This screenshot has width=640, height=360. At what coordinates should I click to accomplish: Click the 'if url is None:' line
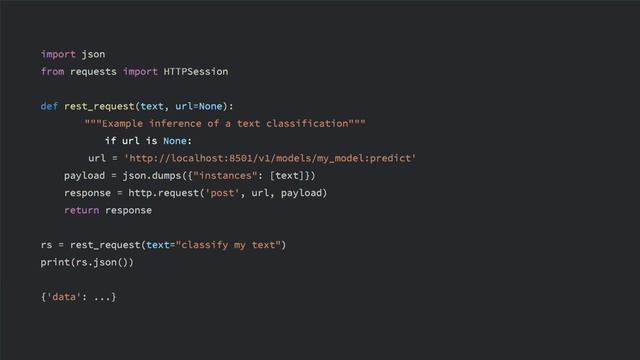point(148,141)
